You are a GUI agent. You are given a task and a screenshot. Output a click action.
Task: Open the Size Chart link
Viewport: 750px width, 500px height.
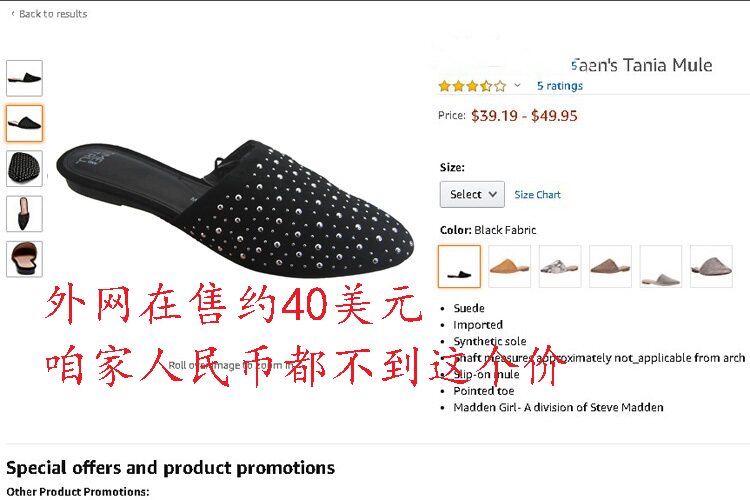point(537,195)
